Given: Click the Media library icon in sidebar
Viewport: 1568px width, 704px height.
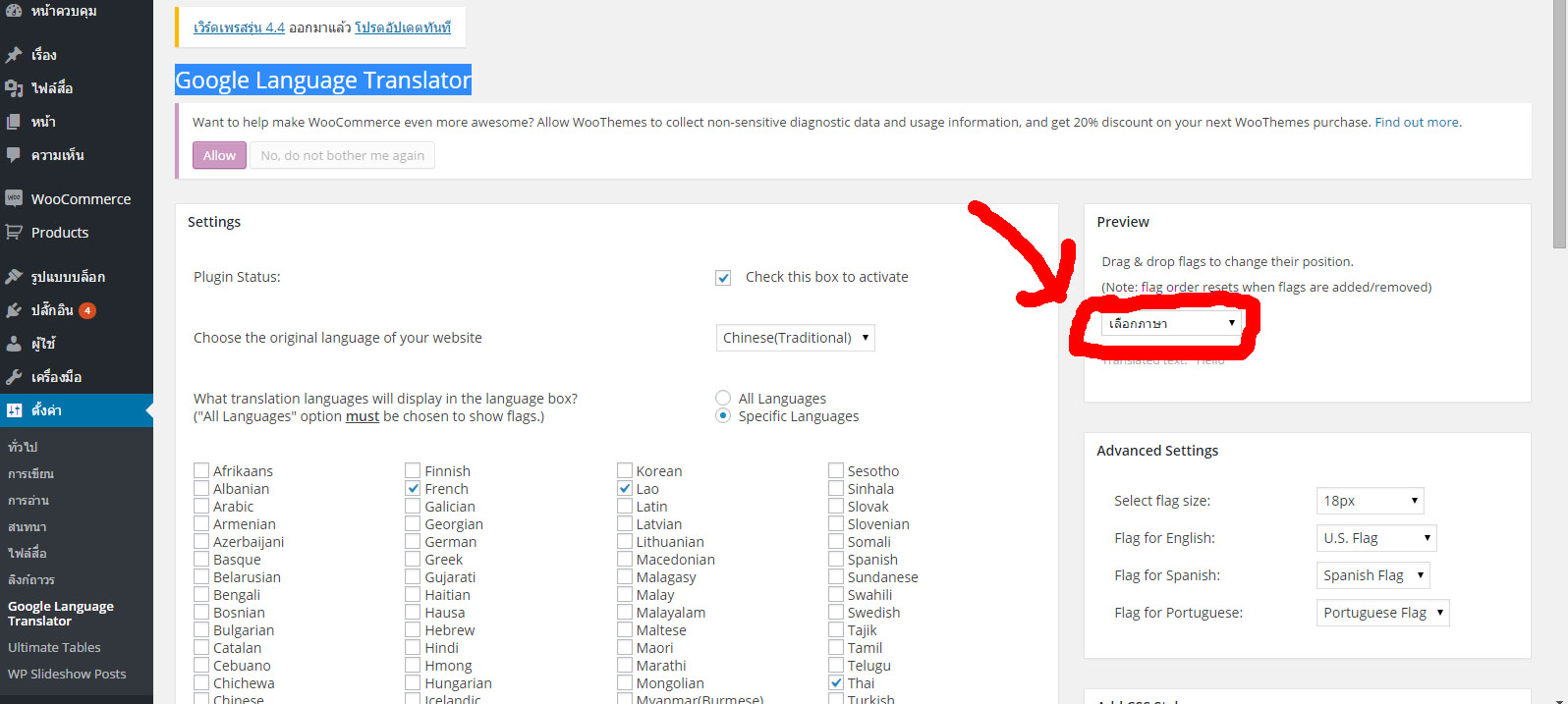Looking at the screenshot, I should (x=14, y=88).
